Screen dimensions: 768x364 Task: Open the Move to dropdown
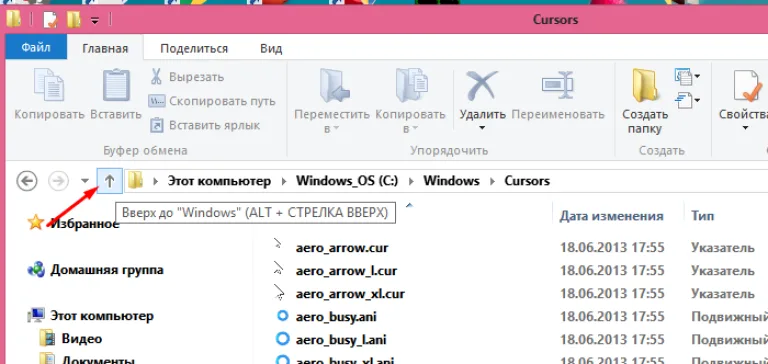coord(332,121)
